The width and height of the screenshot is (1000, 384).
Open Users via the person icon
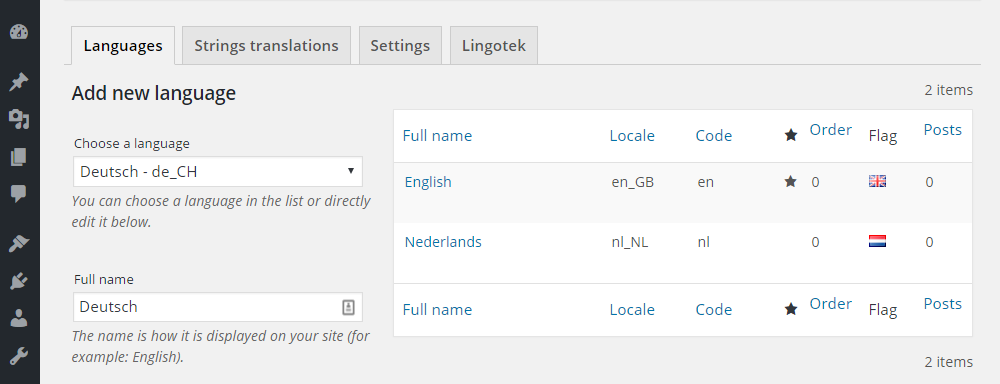click(x=19, y=318)
